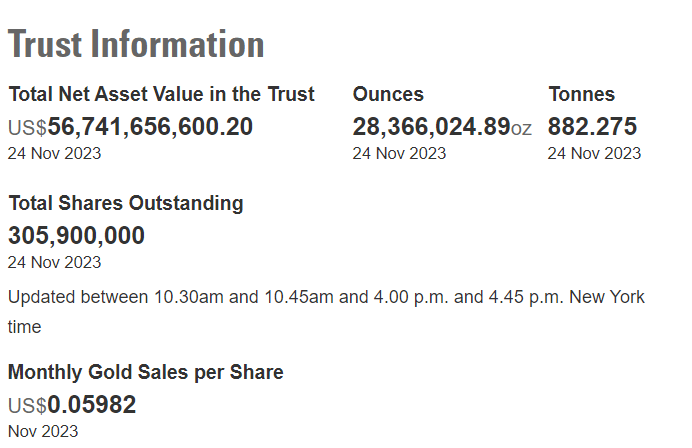Click the Trust Information heading
Image resolution: width=692 pixels, height=448 pixels.
click(x=136, y=45)
